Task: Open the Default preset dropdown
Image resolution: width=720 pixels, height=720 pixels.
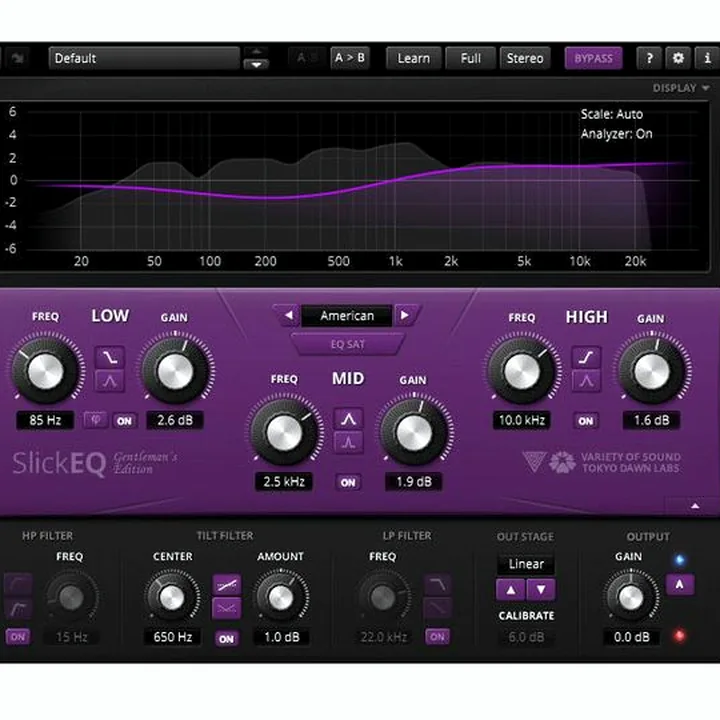Action: [x=144, y=58]
